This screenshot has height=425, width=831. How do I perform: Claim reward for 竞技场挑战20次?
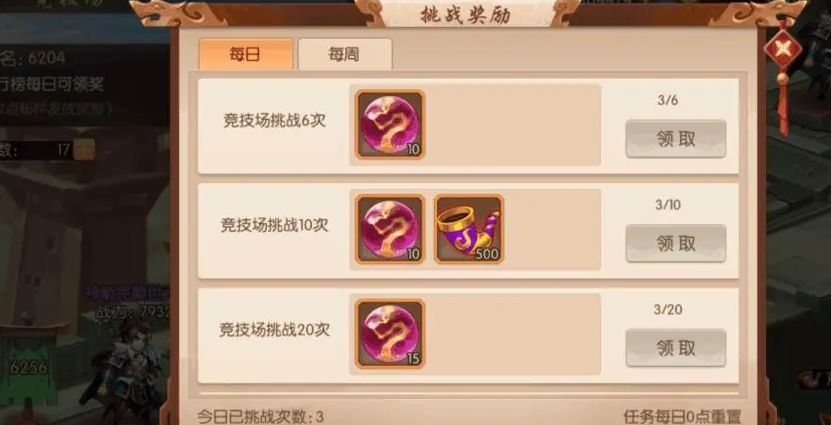tap(676, 348)
